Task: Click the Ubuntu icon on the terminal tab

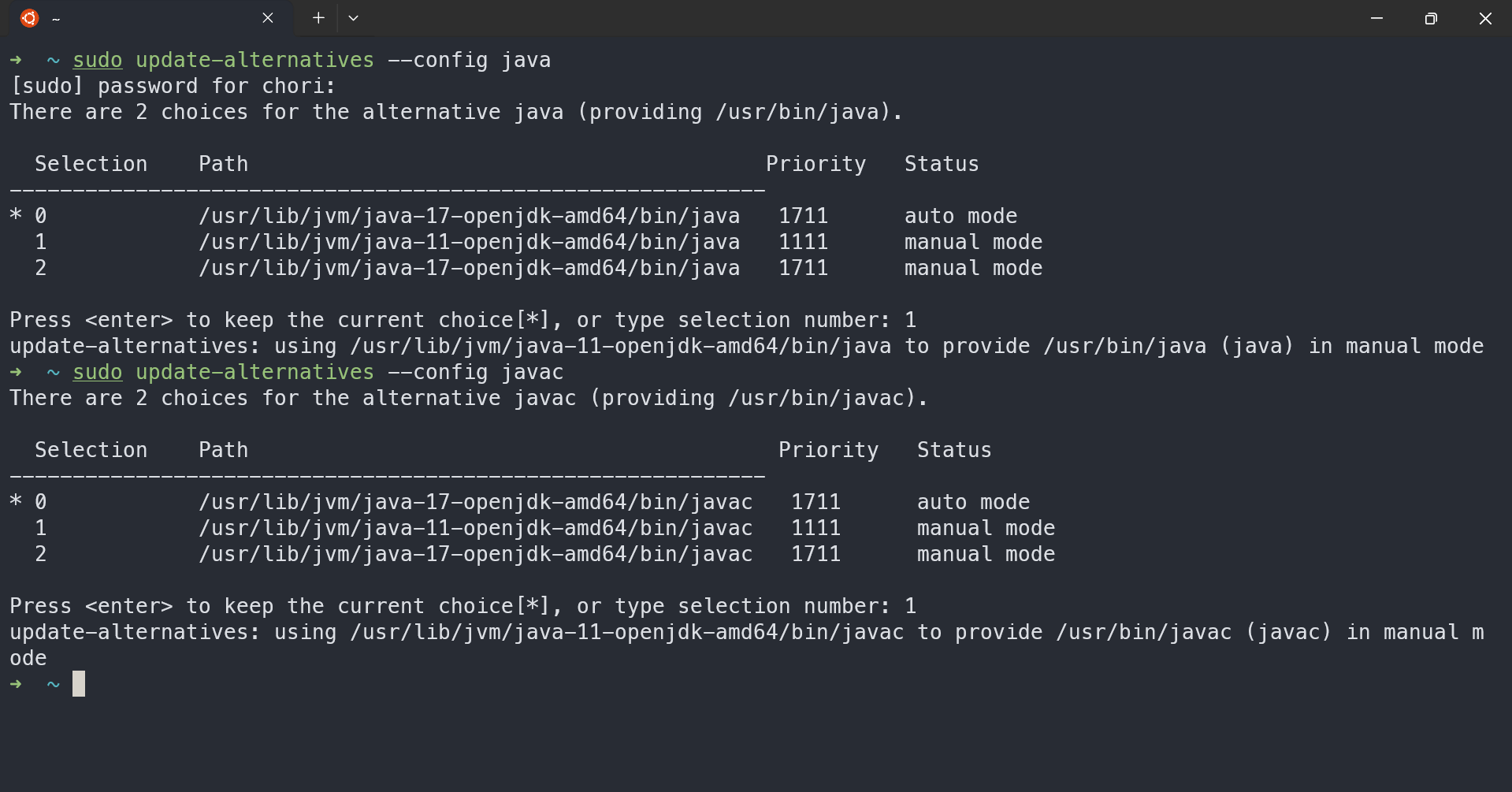Action: click(x=29, y=18)
